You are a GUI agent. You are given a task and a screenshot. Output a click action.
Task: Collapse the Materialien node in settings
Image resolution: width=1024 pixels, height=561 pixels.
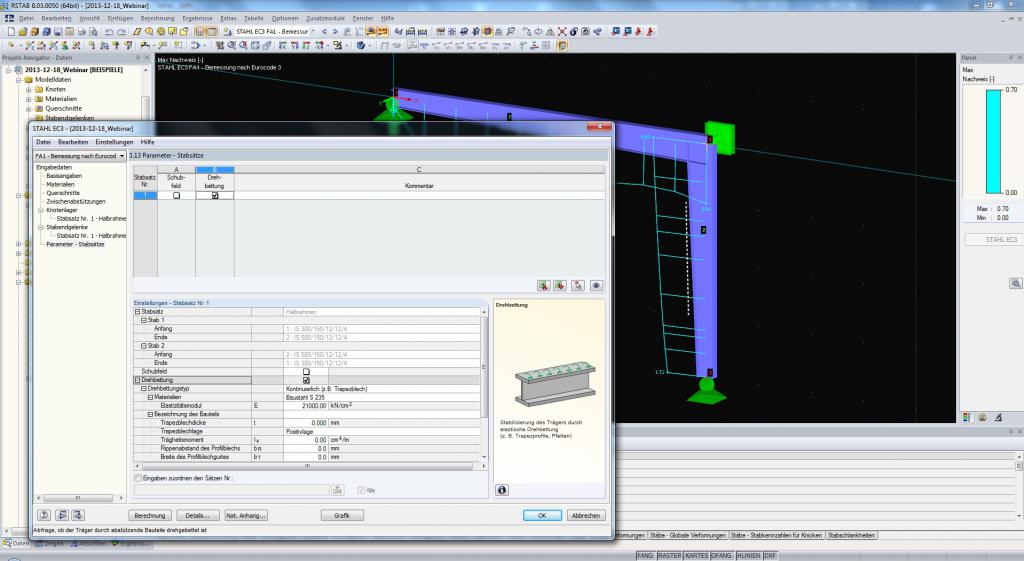(150, 397)
